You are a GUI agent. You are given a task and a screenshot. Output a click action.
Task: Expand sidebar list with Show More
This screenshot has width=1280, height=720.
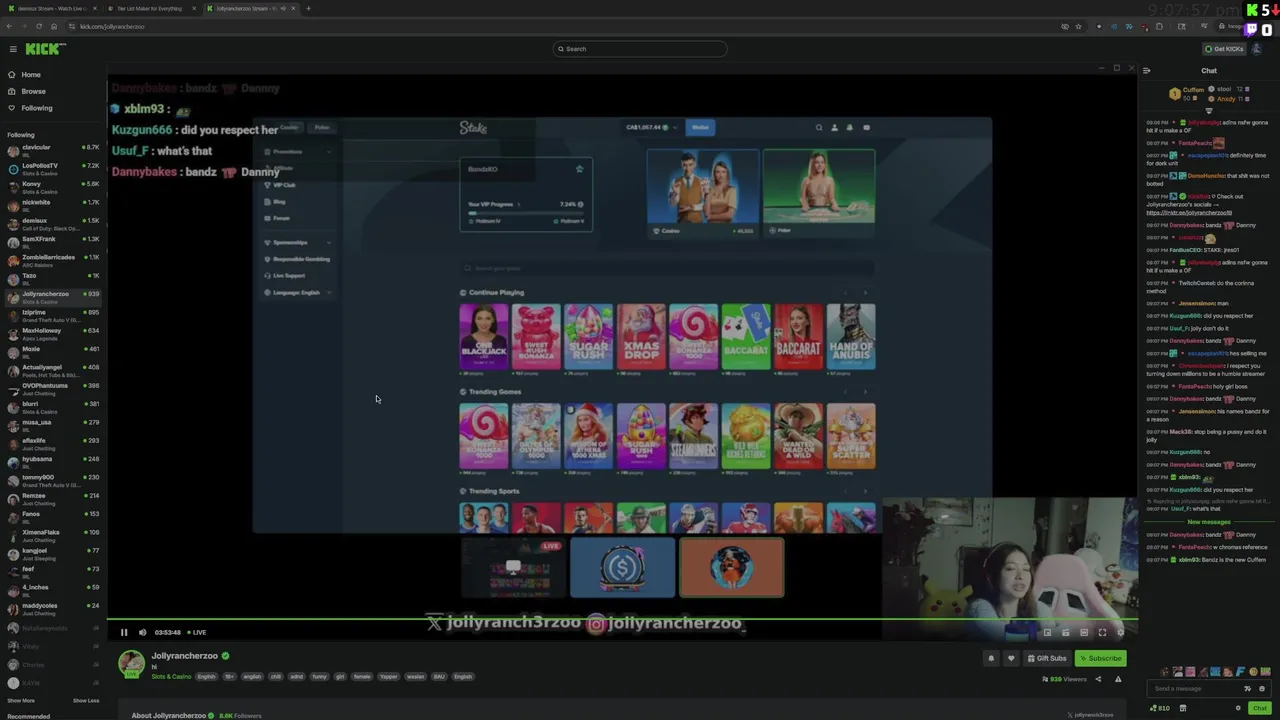pyautogui.click(x=21, y=701)
